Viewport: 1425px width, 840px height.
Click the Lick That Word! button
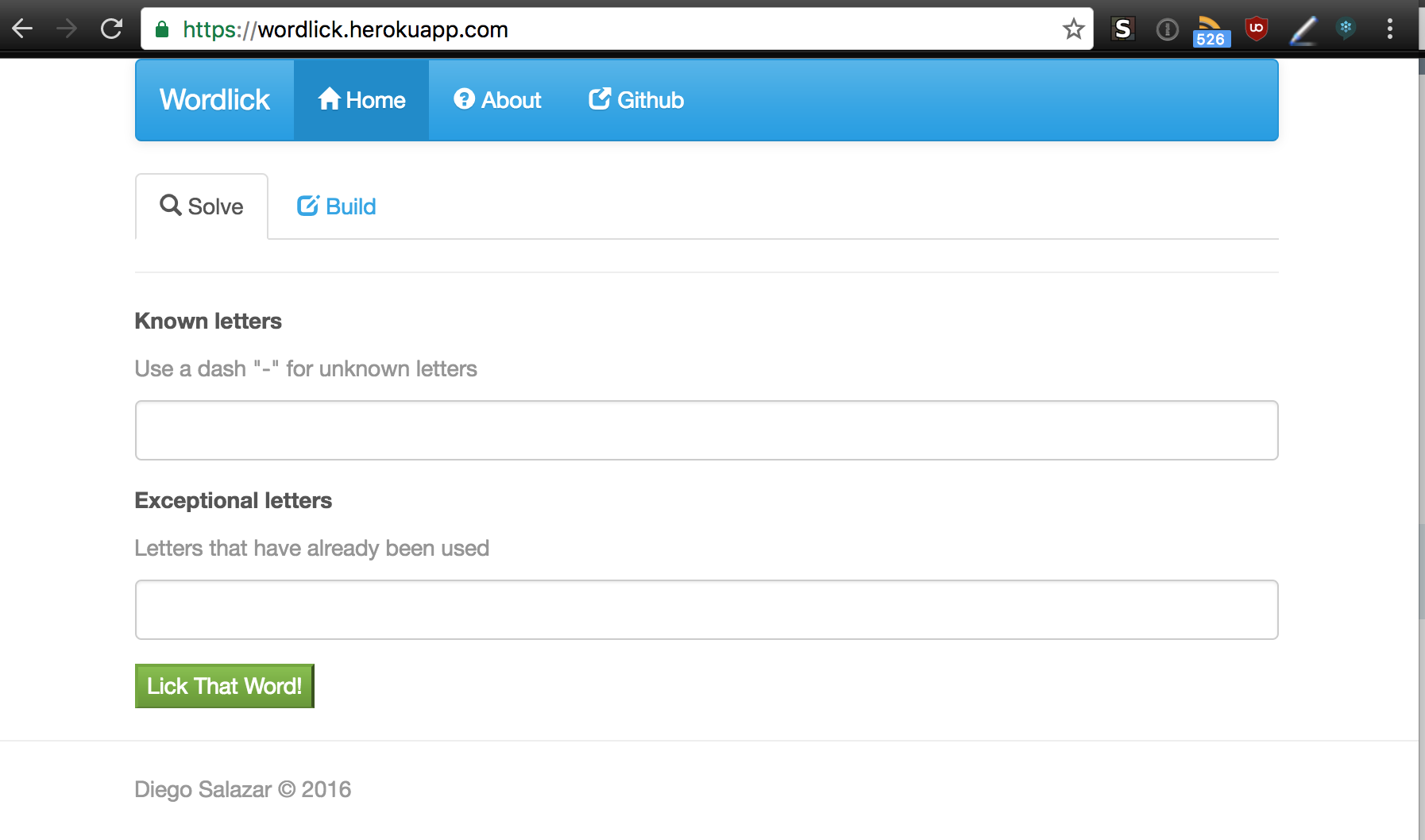(x=225, y=686)
